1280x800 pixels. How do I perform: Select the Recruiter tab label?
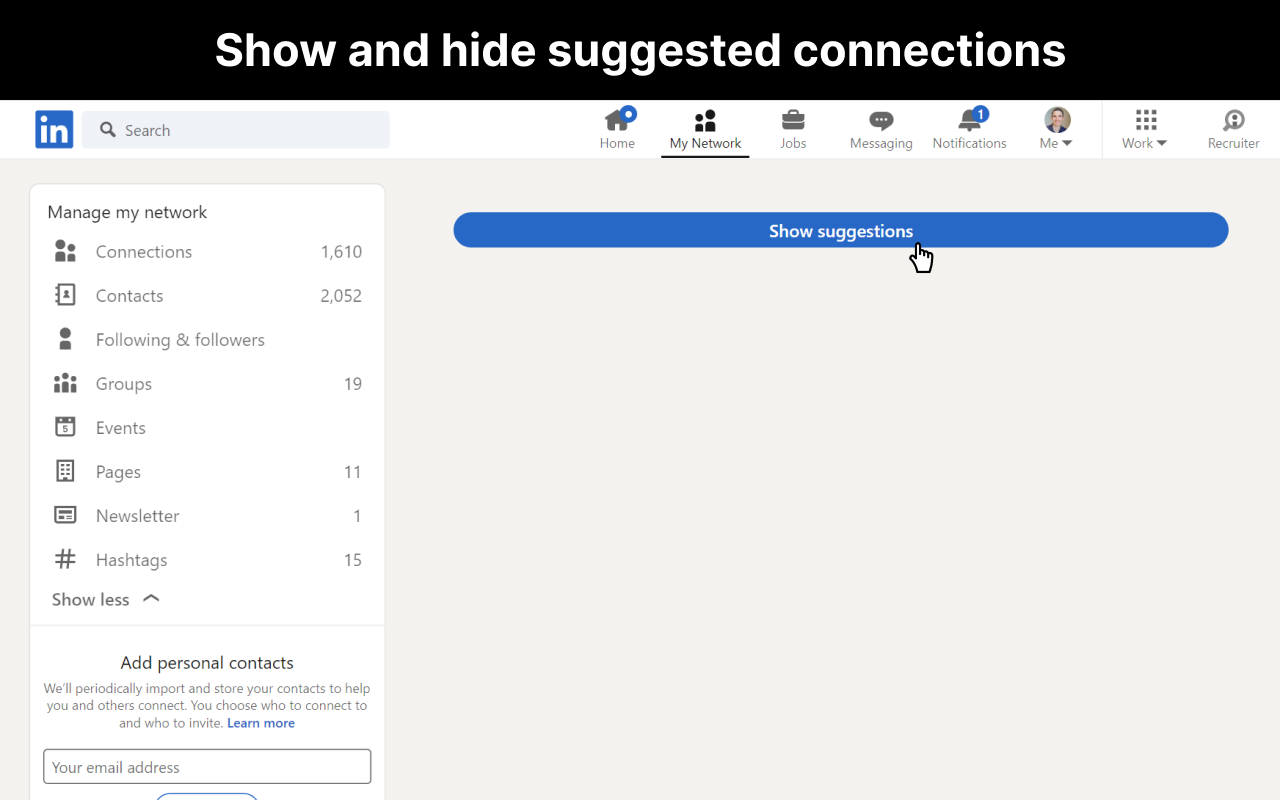(1233, 143)
